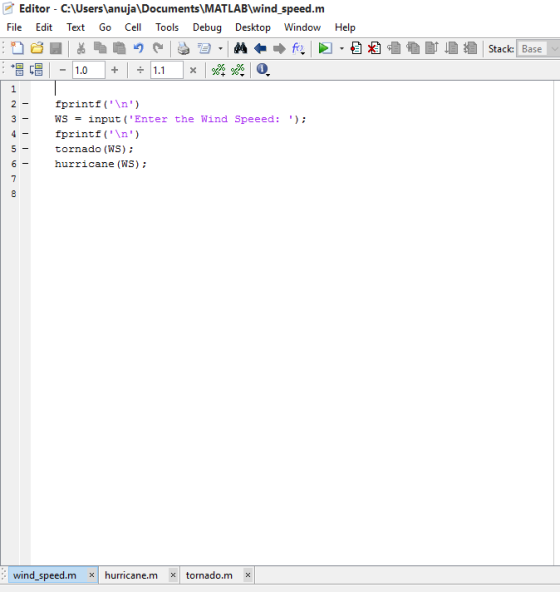Open the Stack Base dropdown
Screen dimensions: 560x592
click(x=538, y=49)
